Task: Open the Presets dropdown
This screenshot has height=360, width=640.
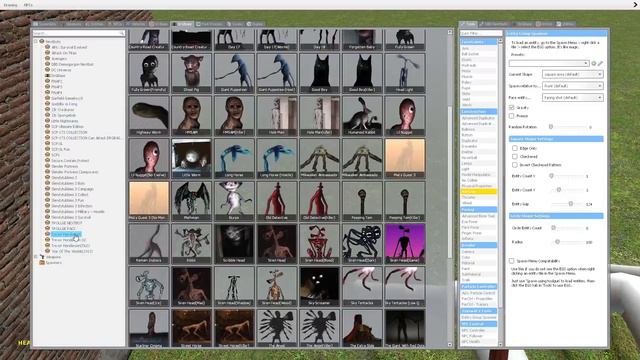Action: pos(549,63)
